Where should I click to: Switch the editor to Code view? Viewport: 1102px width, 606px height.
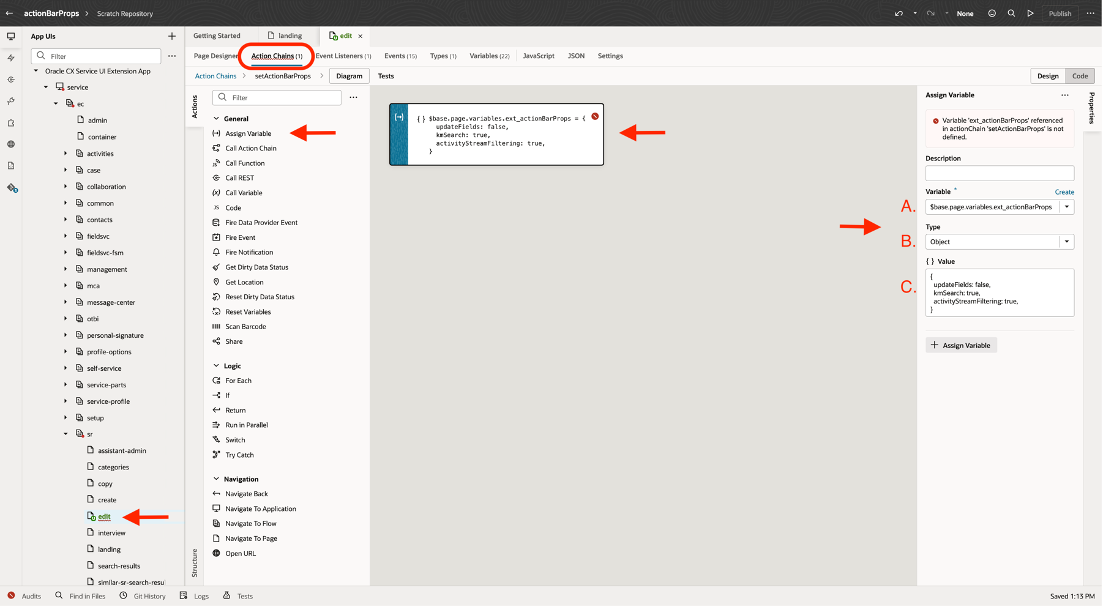point(1081,75)
